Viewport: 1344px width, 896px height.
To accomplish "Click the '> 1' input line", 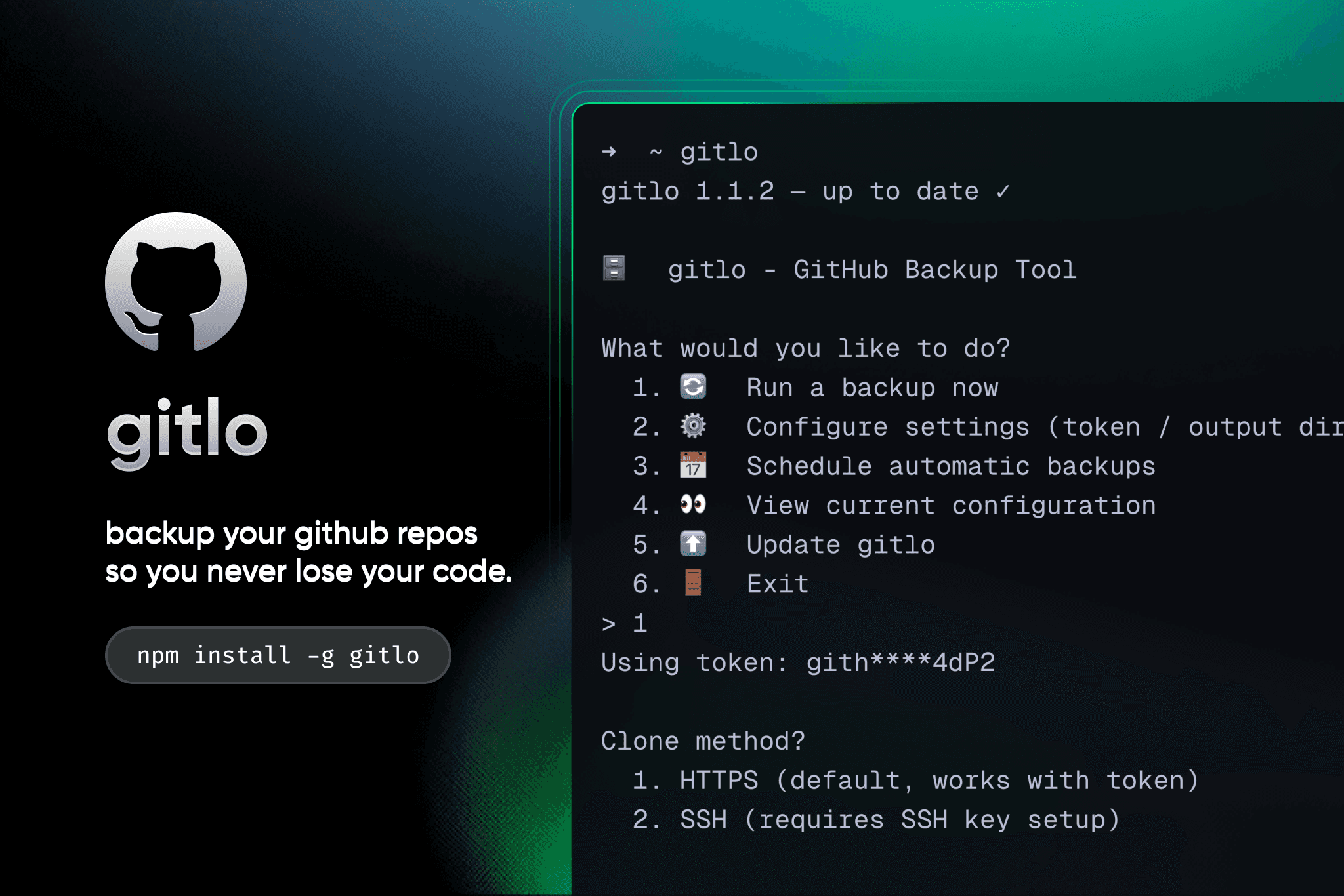I will click(x=625, y=623).
